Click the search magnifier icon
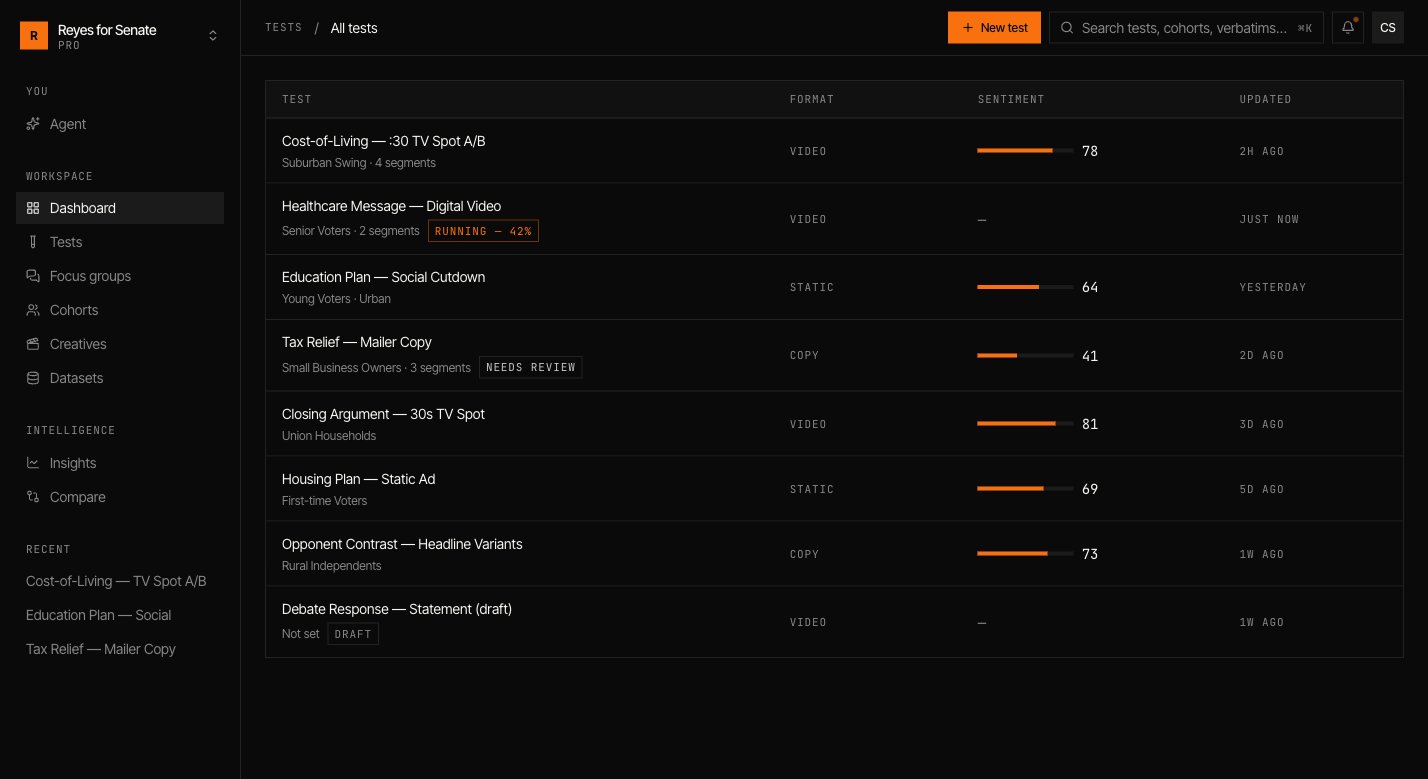Viewport: 1428px width, 779px height. tap(1067, 28)
